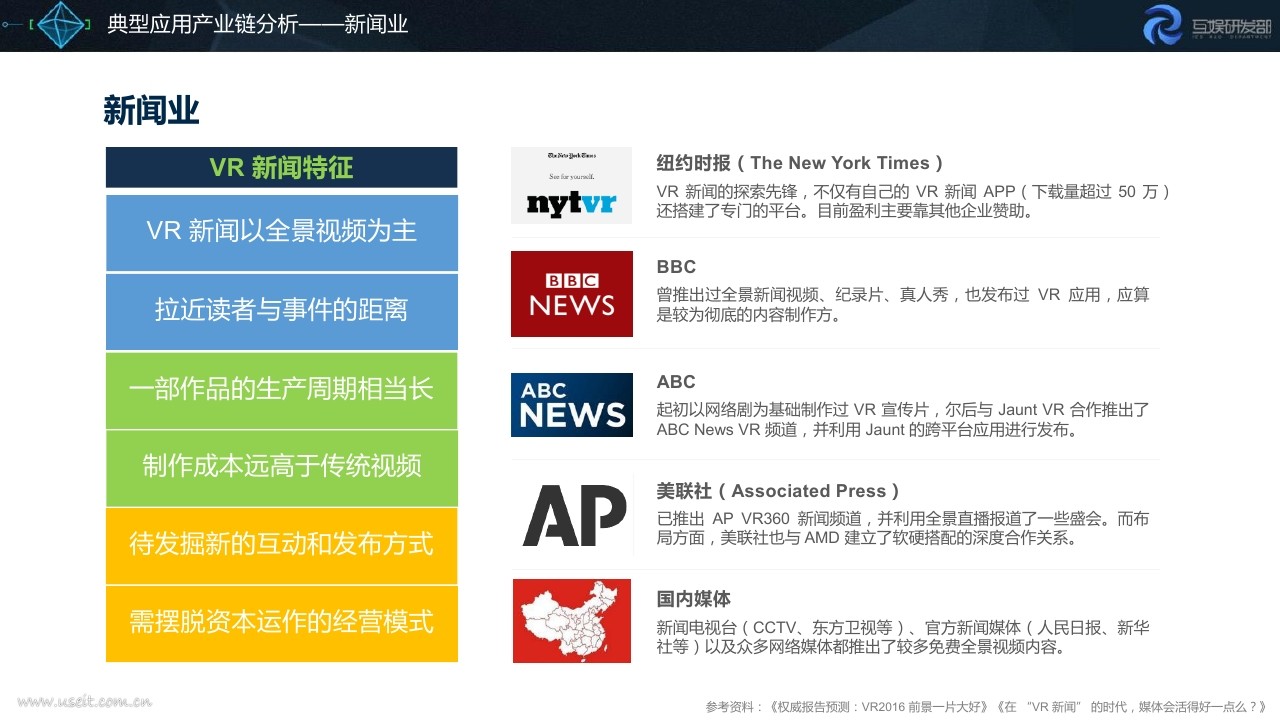1280x720 pixels.
Task: Click the New York Times description paragraph
Action: pos(913,201)
